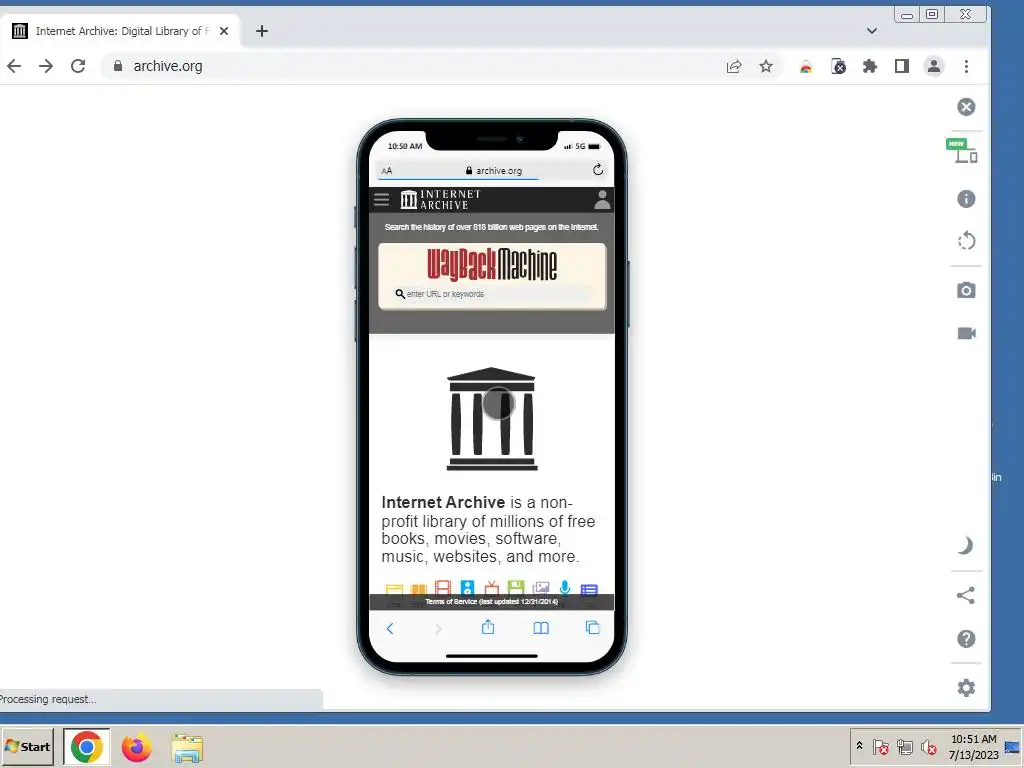This screenshot has width=1024, height=768.
Task: Tap the user account icon on Internet Archive
Action: (602, 199)
